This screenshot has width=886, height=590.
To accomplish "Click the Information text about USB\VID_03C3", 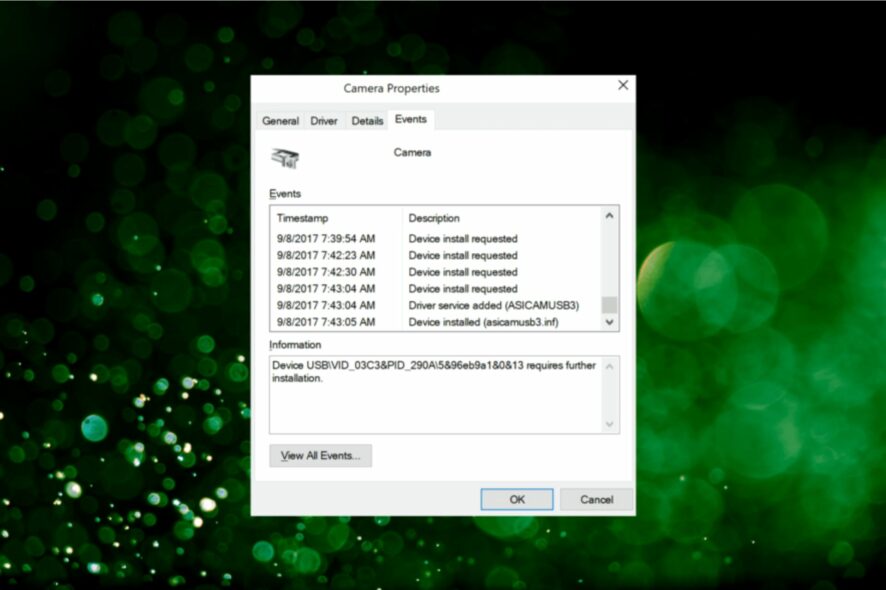I will pos(433,372).
